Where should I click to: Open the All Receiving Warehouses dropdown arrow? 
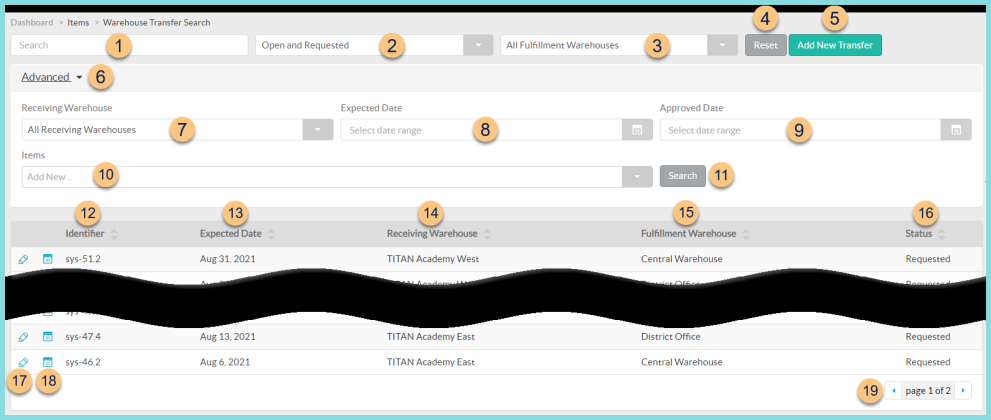point(318,130)
